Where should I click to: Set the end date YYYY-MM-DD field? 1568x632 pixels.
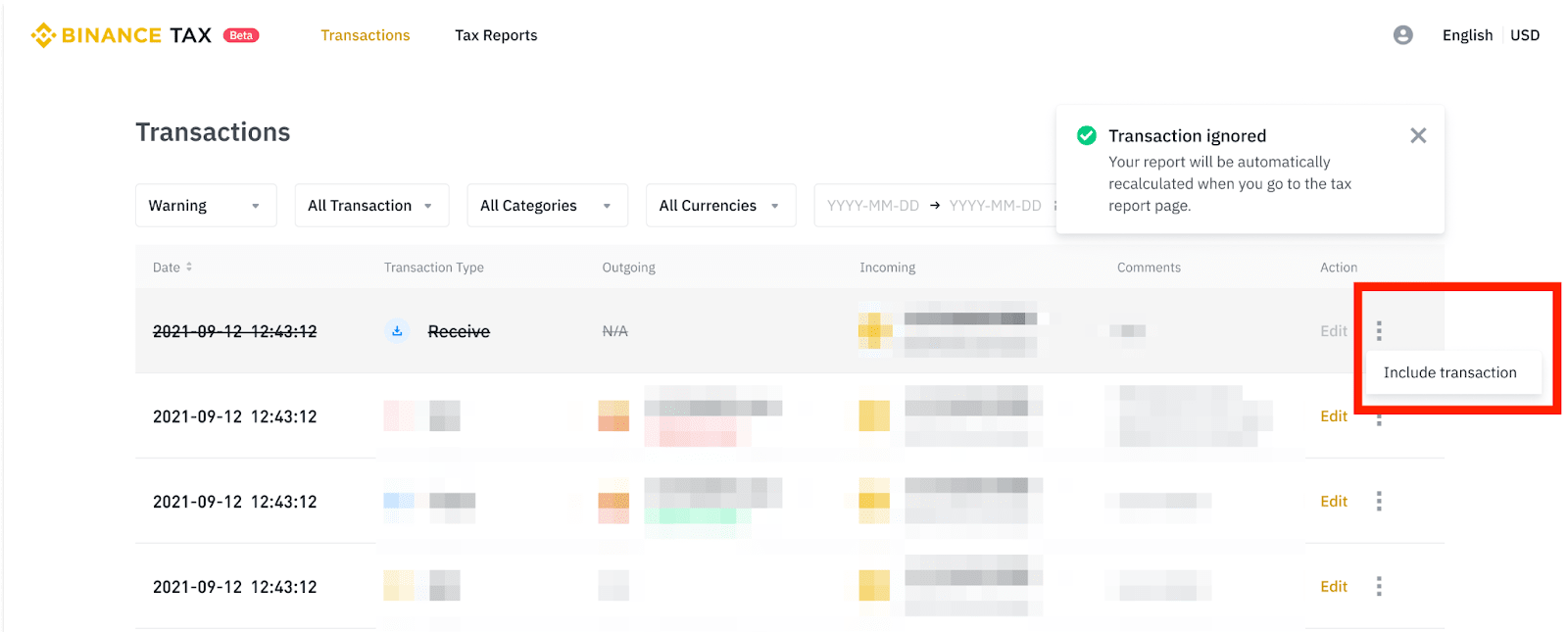click(995, 206)
